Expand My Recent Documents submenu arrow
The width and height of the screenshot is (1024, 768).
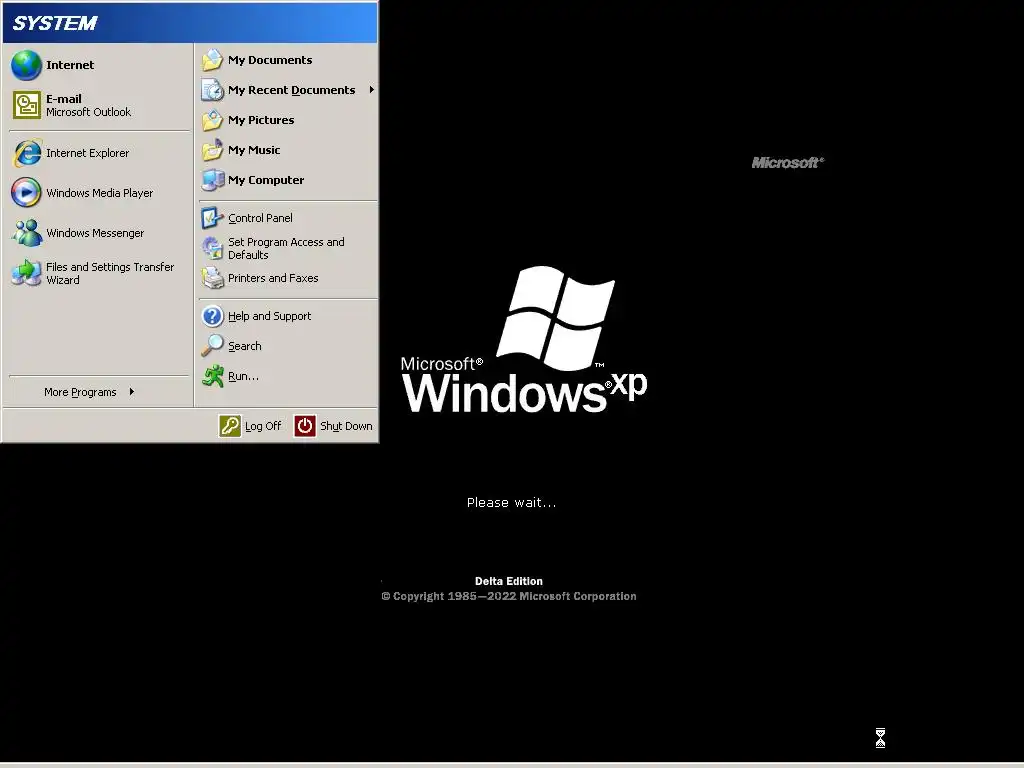click(372, 89)
